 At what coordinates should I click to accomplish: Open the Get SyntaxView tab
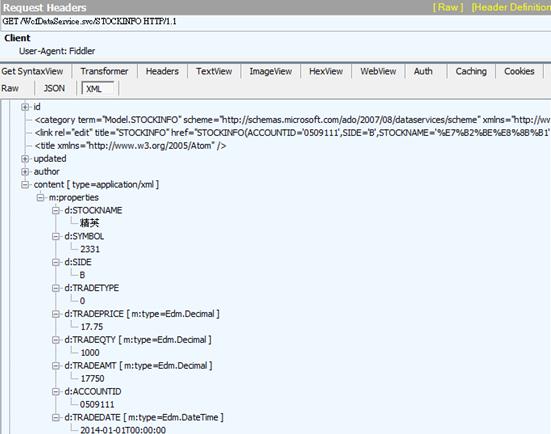point(32,71)
